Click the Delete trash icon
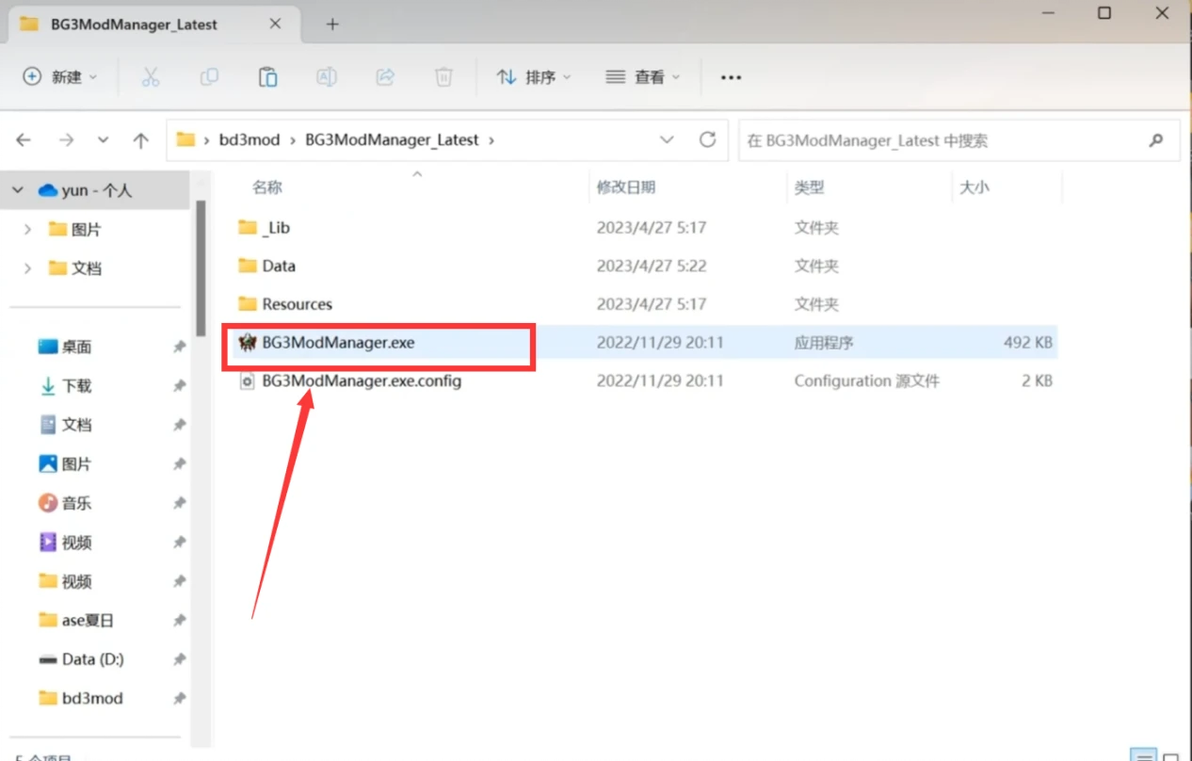 (444, 77)
